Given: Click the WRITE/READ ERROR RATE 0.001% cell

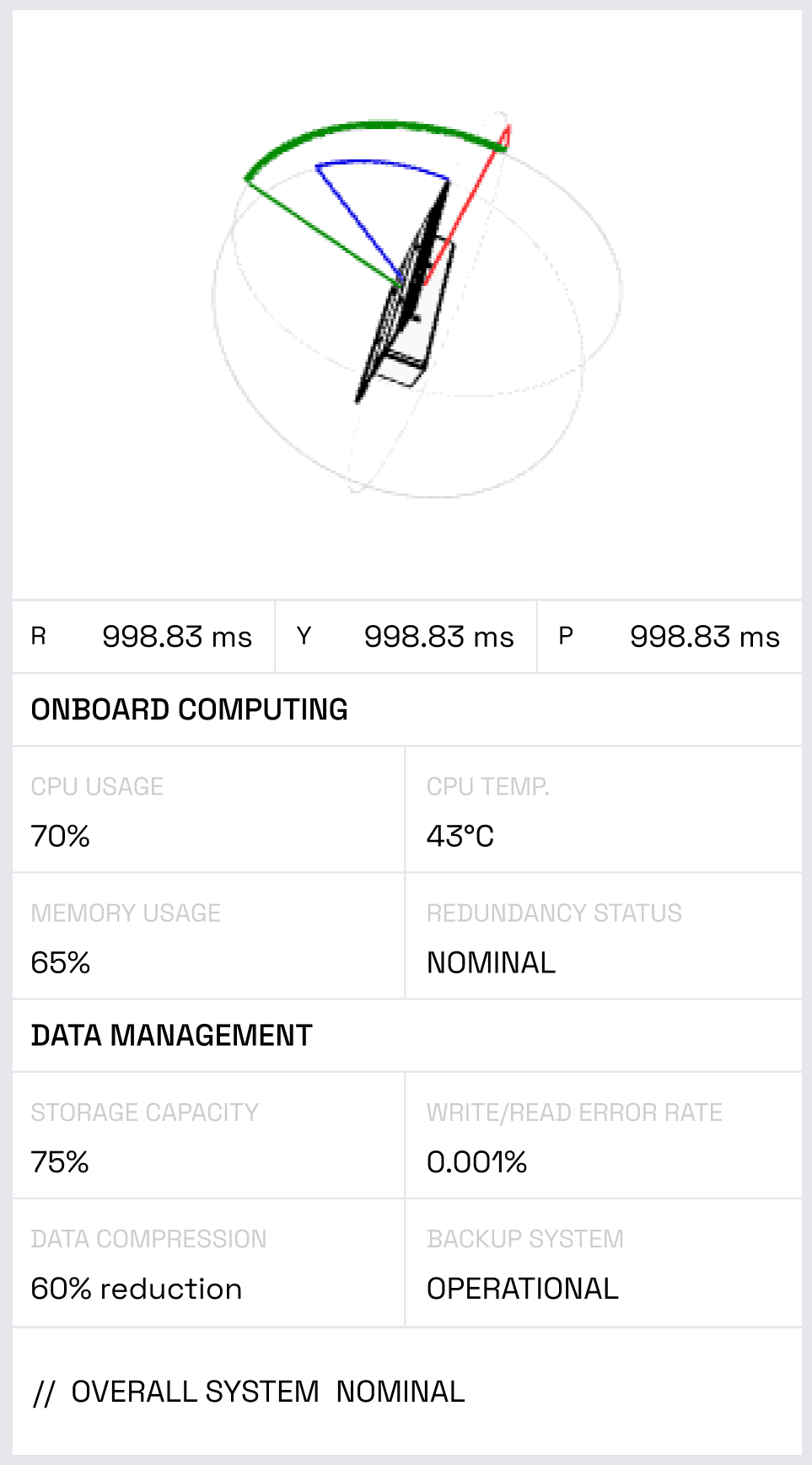Looking at the screenshot, I should click(603, 1136).
